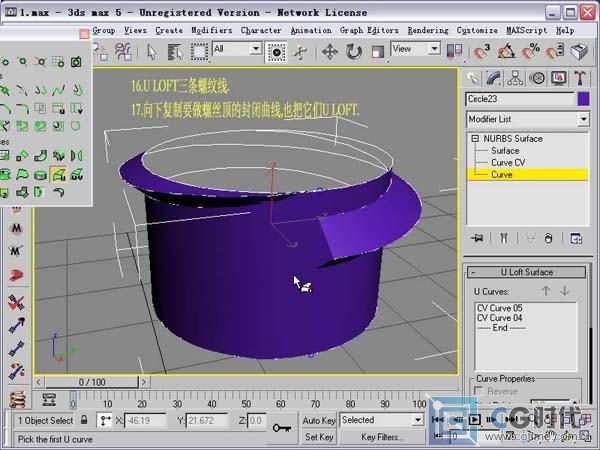This screenshot has height=450, width=600.
Task: Click the Select and Manipulate tool
Action: (301, 52)
